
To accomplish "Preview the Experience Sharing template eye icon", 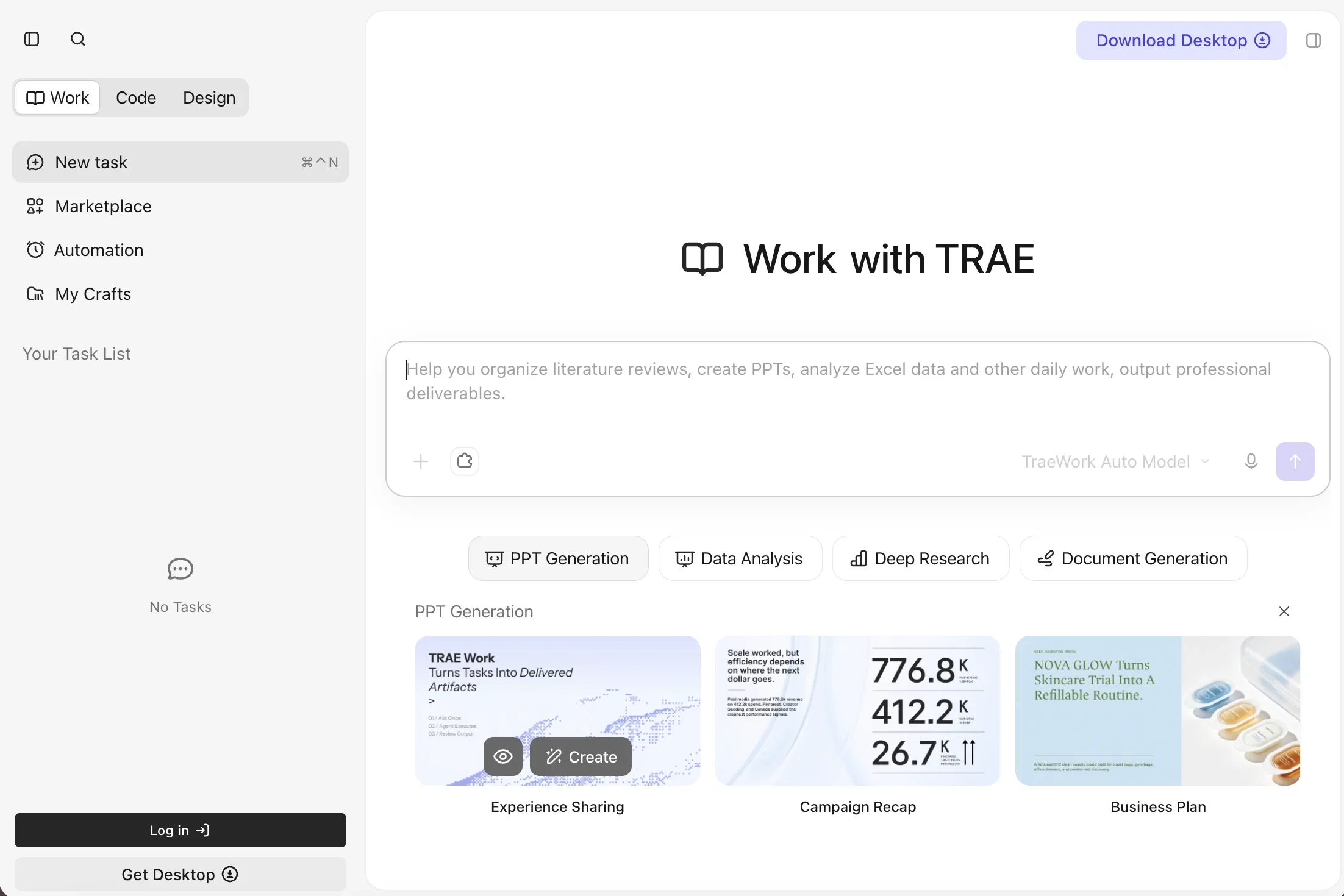I will 503,756.
